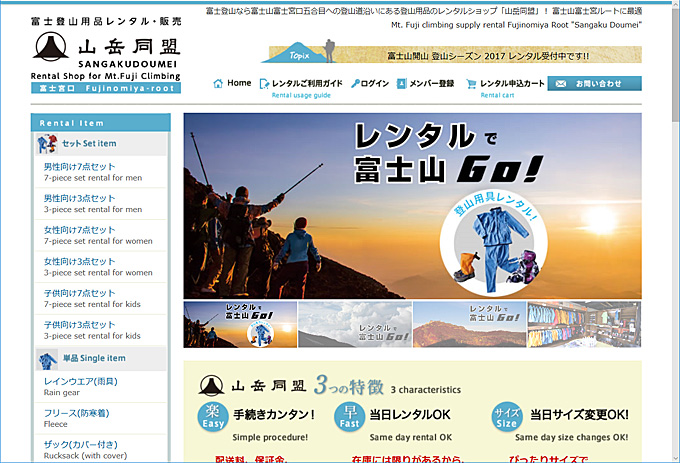Open Fleece rental link
The height and width of the screenshot is (463, 680).
coord(101,418)
